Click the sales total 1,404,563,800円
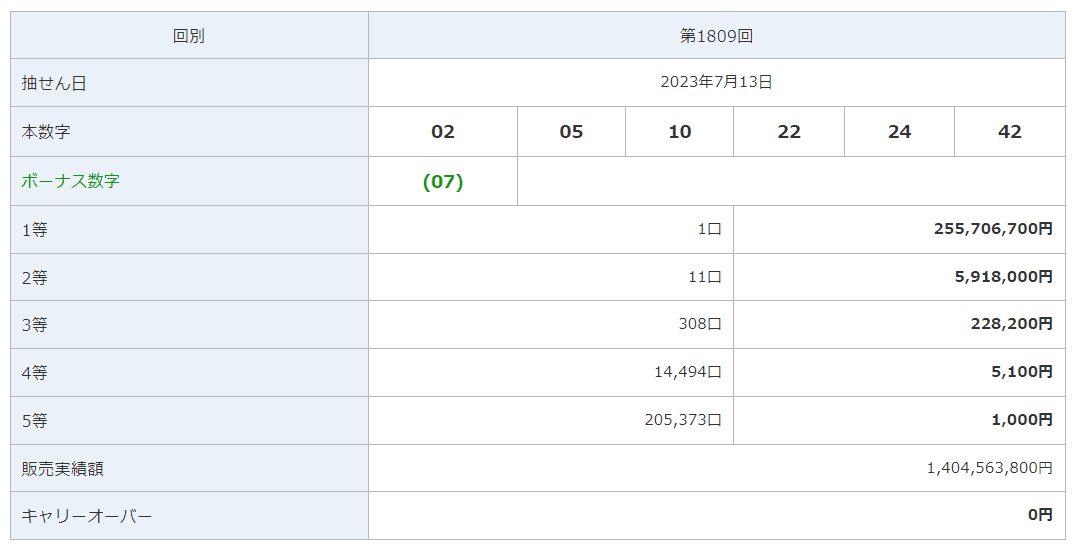The width and height of the screenshot is (1079, 553). (989, 468)
